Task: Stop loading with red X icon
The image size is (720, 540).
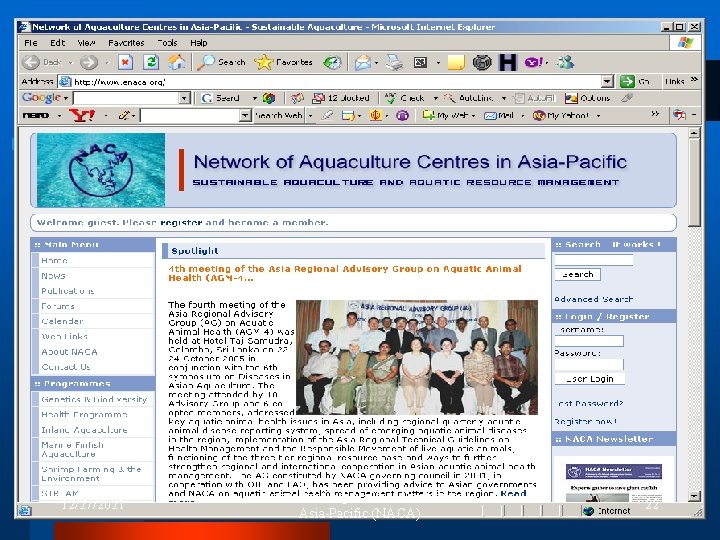Action: point(125,62)
